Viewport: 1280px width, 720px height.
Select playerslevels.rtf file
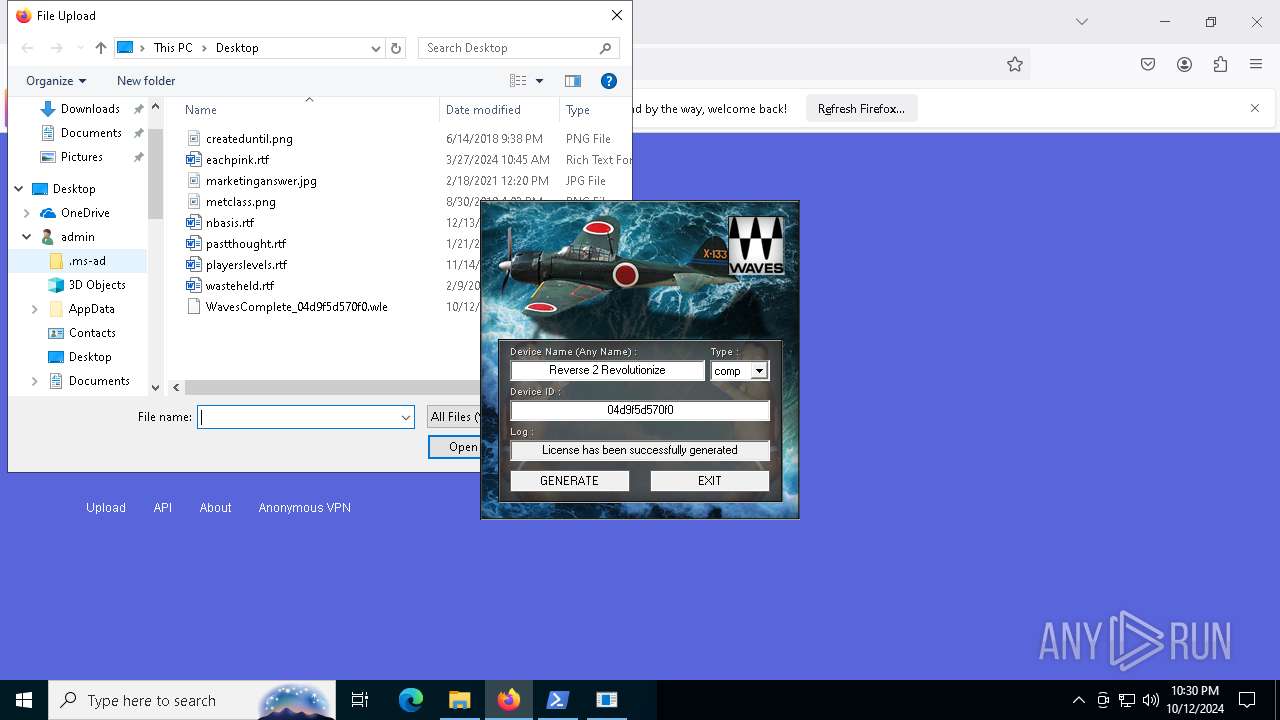tap(246, 265)
